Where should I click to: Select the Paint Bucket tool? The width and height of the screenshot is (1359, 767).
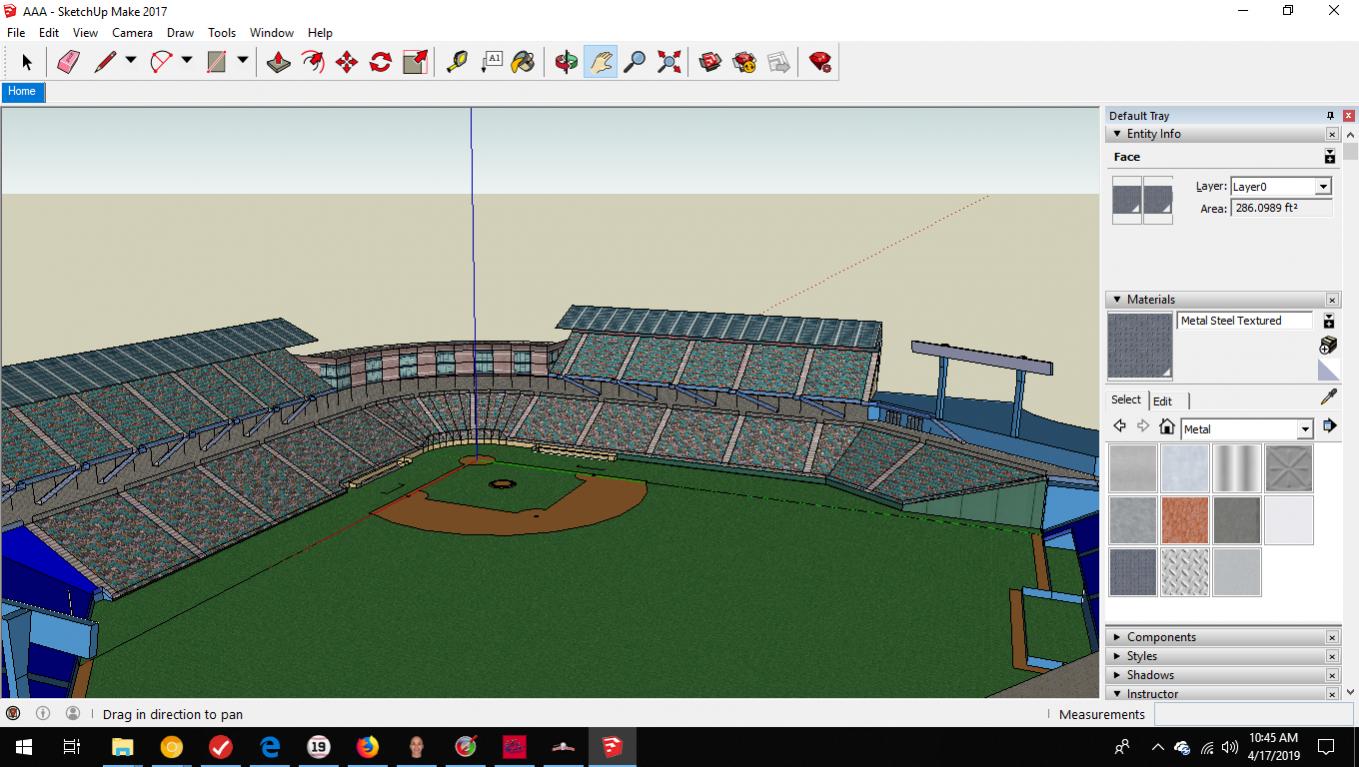pos(522,62)
